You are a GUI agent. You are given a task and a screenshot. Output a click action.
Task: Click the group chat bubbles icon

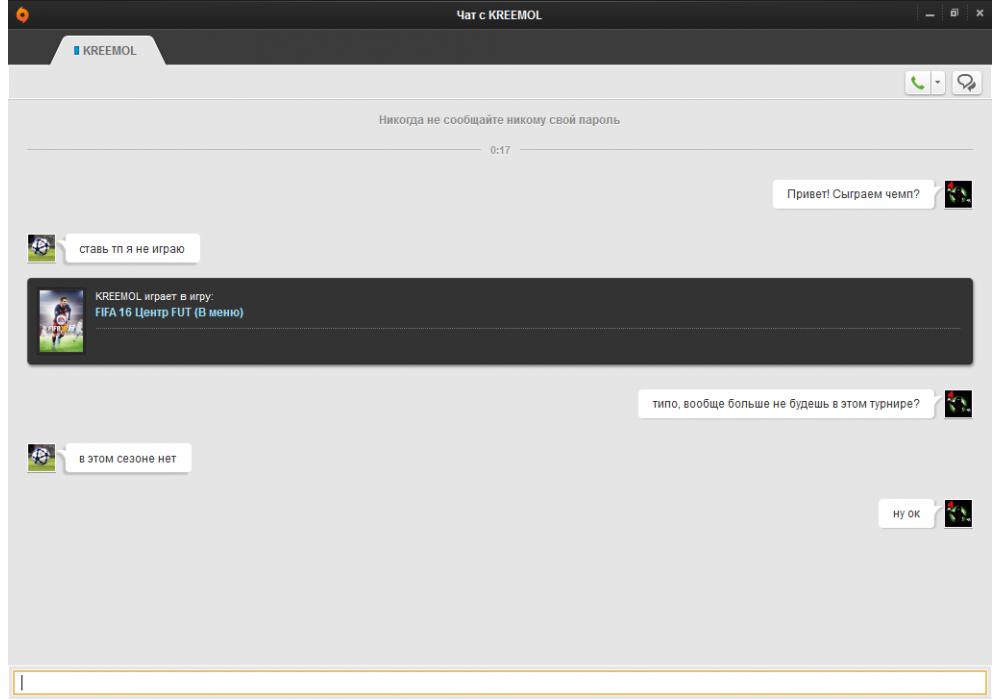966,83
